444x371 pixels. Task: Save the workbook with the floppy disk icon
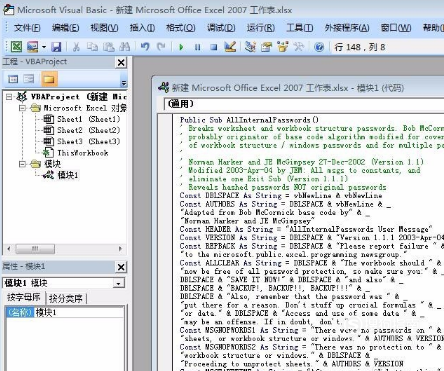click(x=56, y=47)
